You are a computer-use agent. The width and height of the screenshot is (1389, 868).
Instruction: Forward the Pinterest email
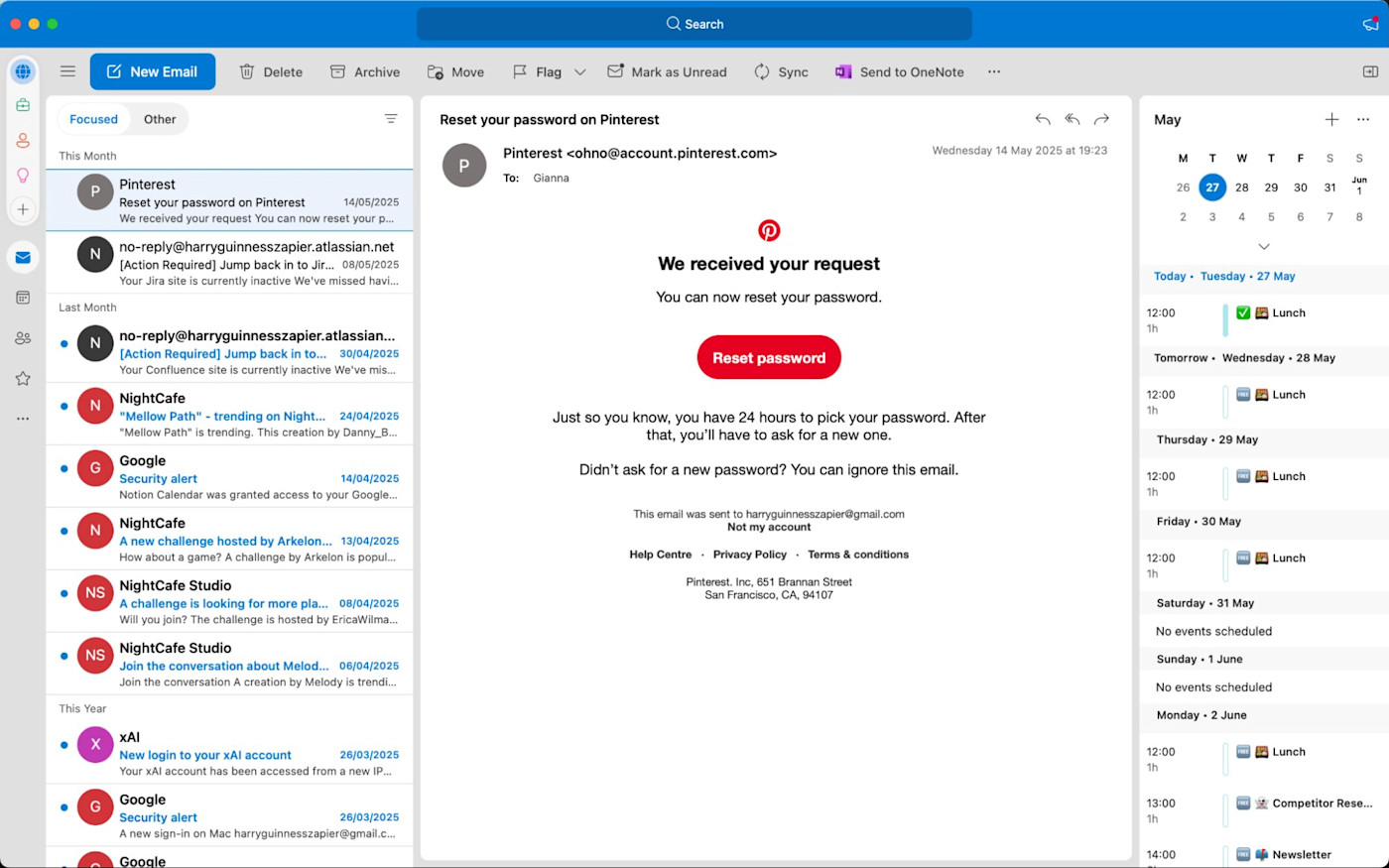[1101, 119]
